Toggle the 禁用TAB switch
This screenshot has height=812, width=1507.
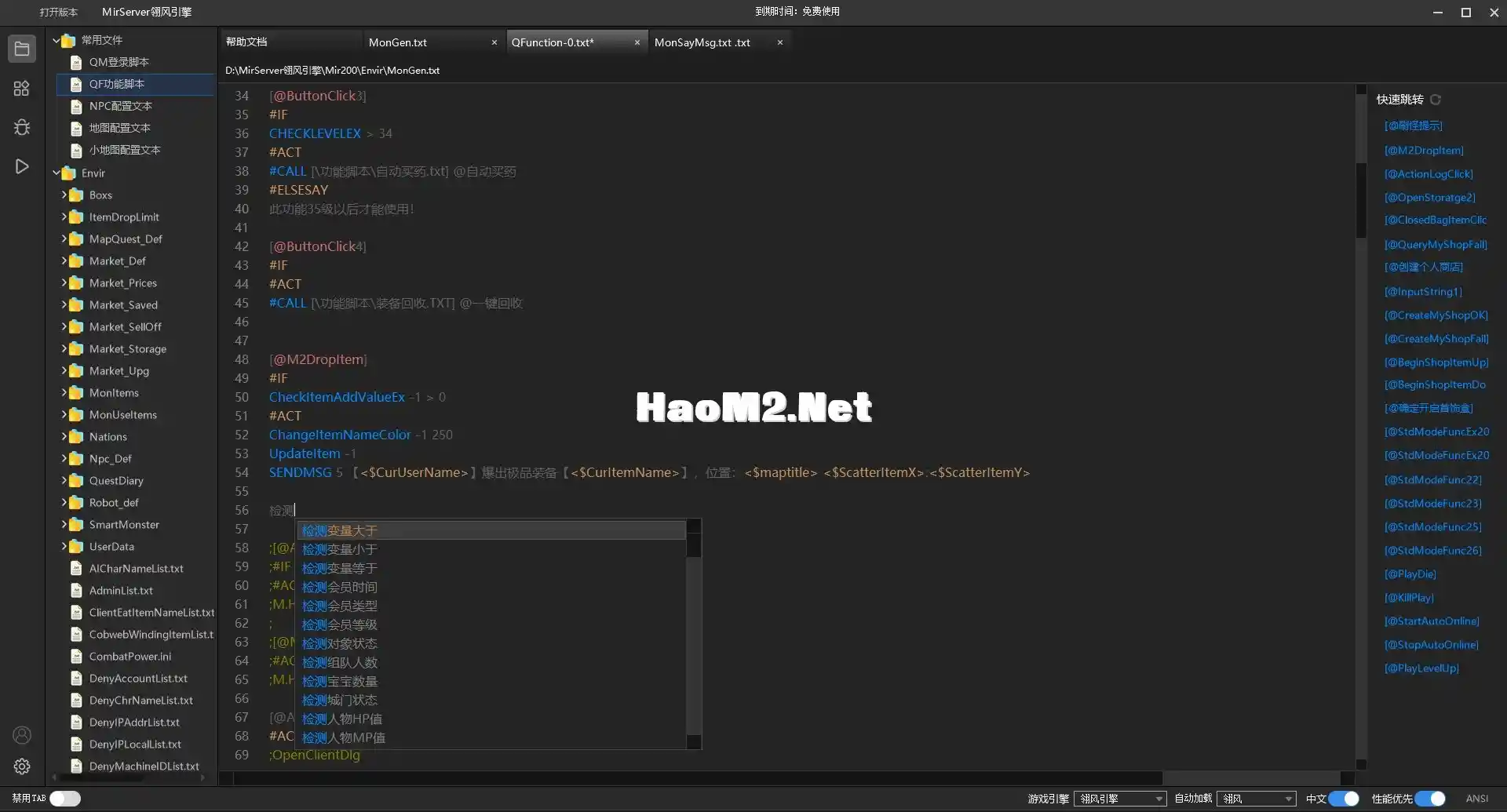click(65, 799)
